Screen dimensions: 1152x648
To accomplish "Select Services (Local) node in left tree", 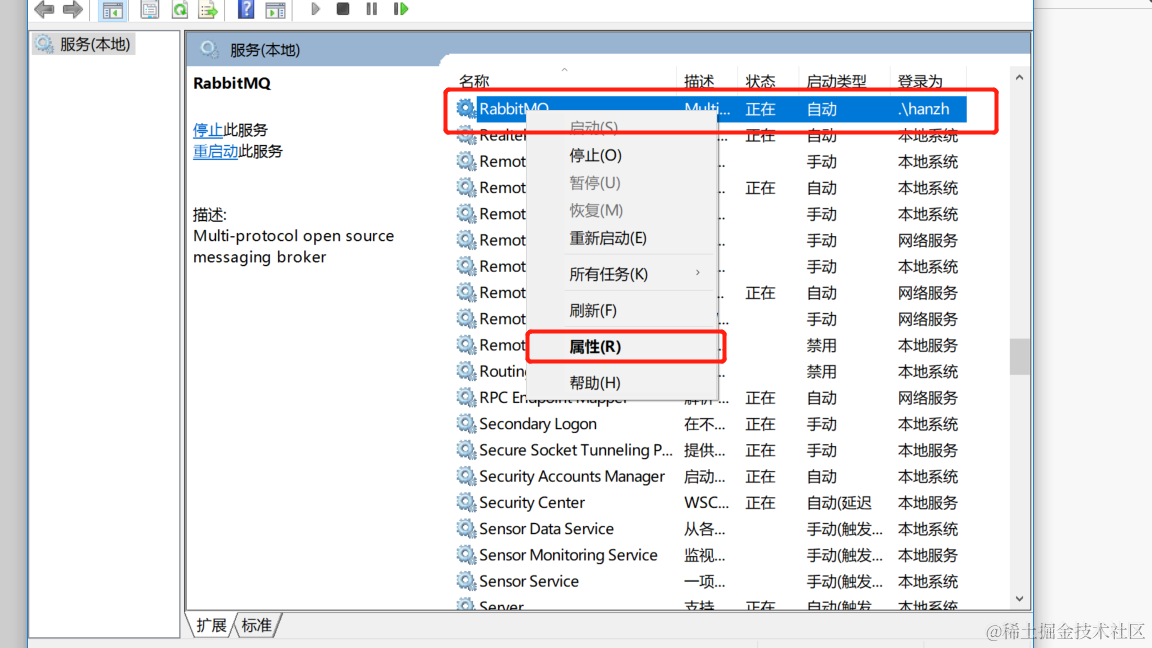I will click(83, 44).
